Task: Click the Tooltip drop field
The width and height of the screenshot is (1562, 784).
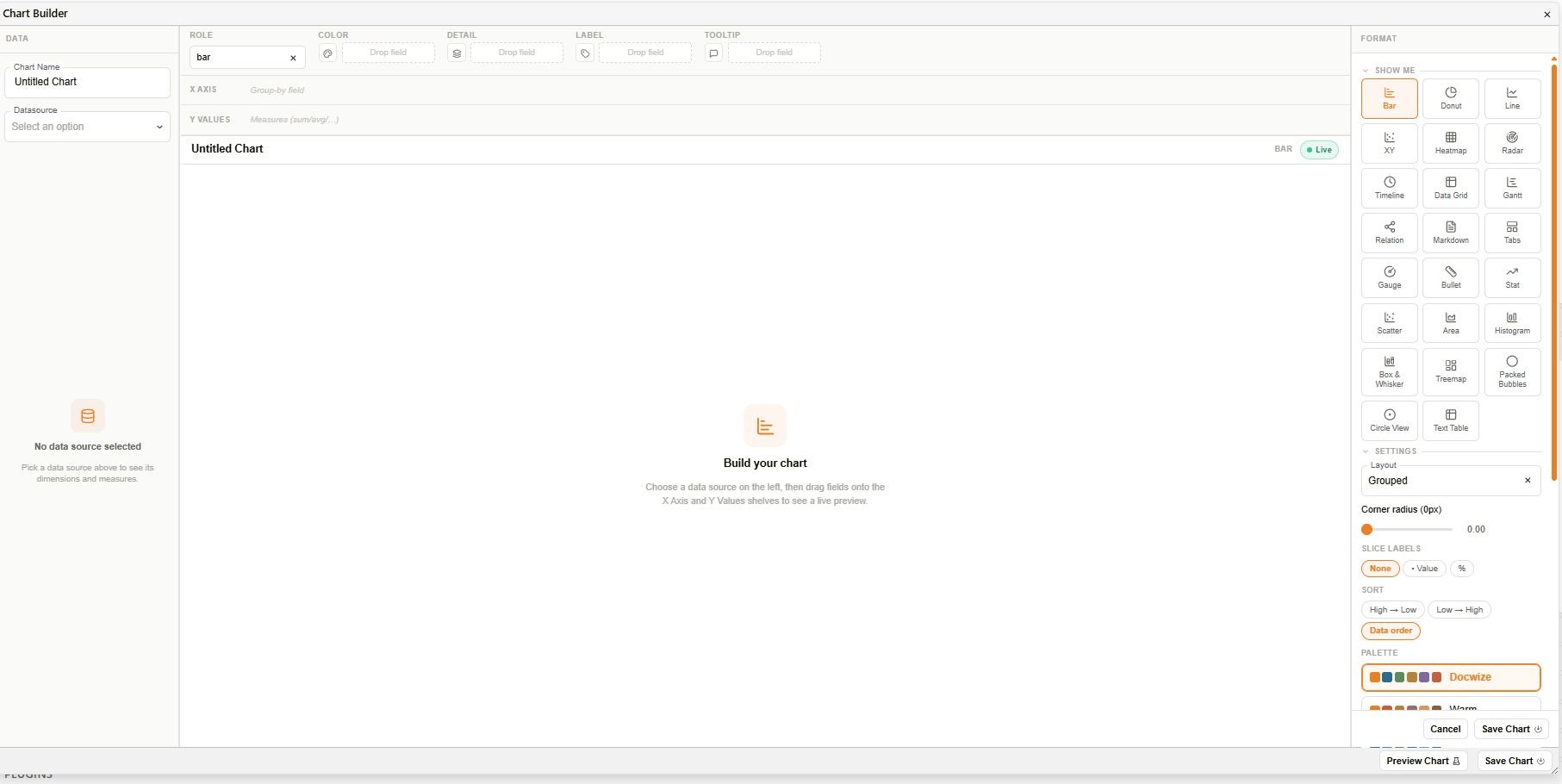Action: coord(774,53)
